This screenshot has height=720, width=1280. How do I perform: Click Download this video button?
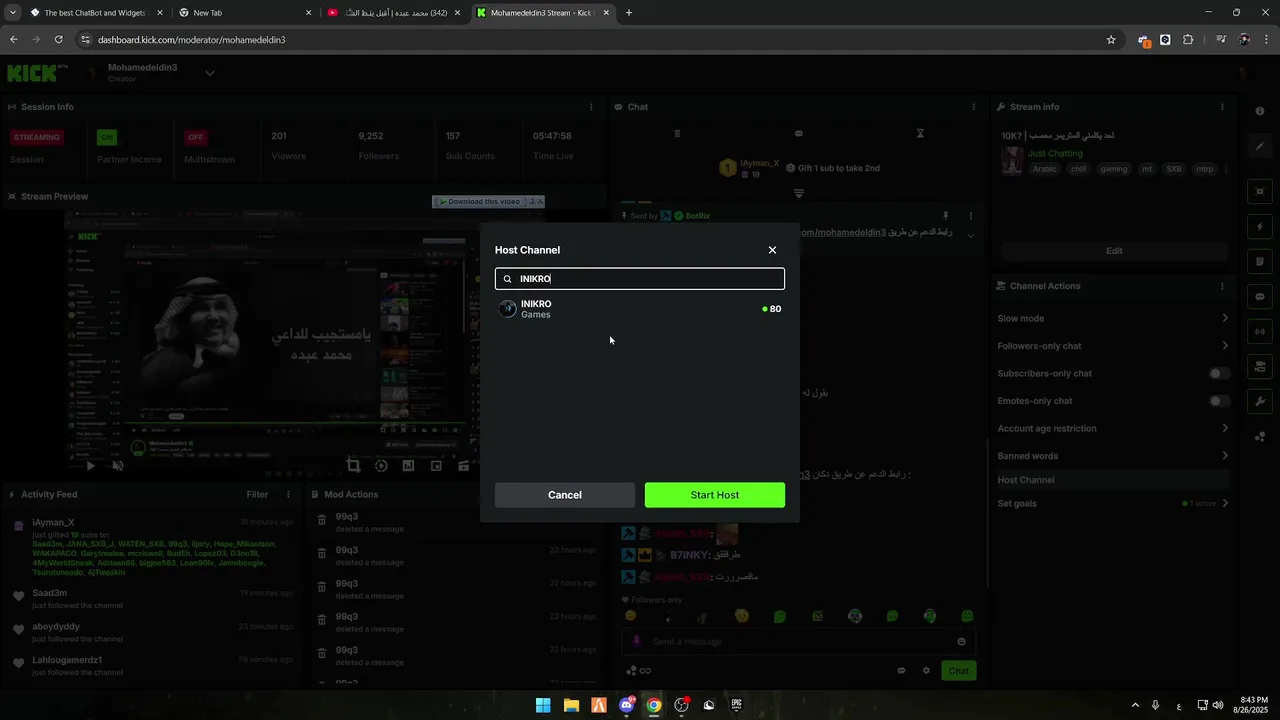coord(480,201)
